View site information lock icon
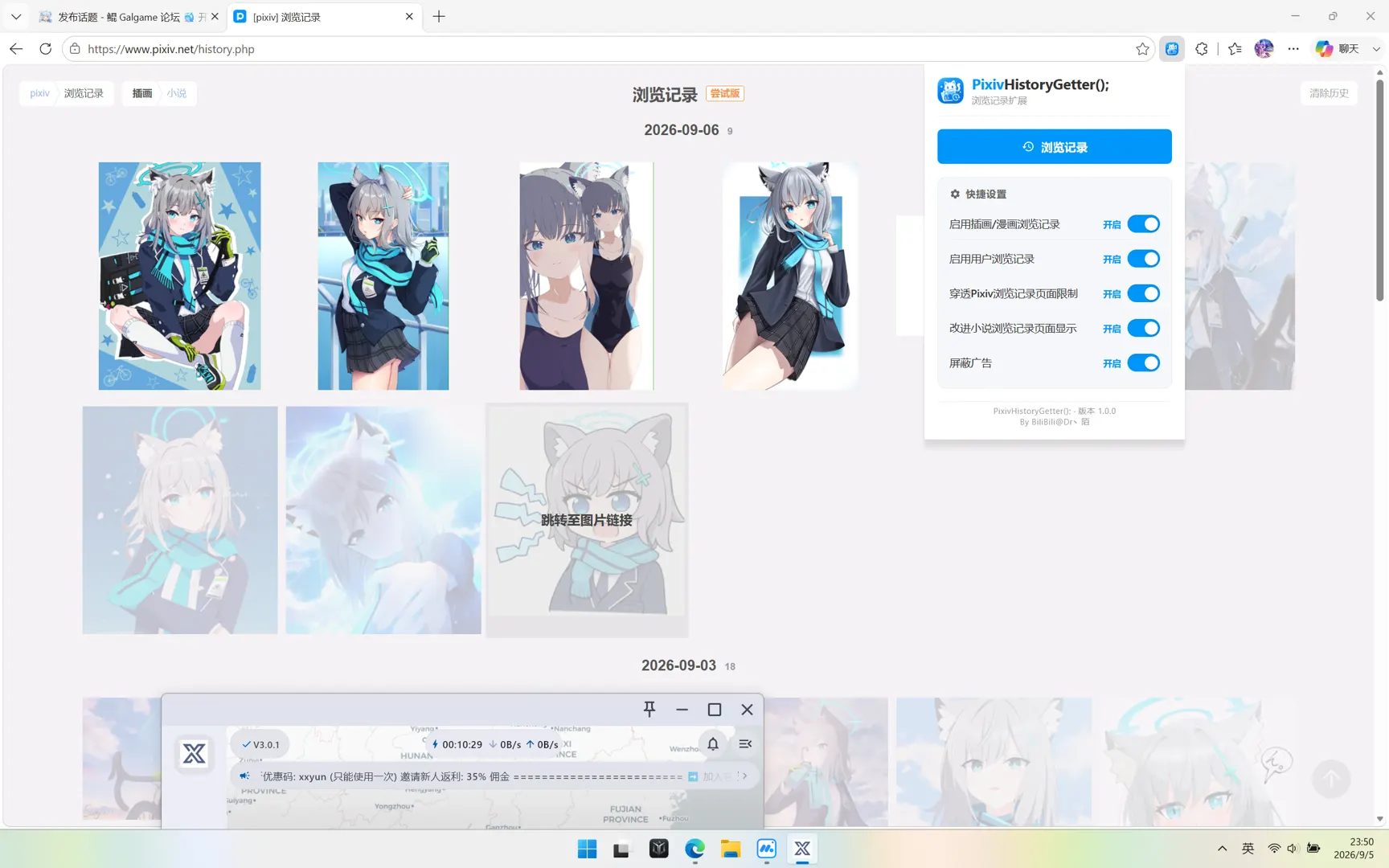1389x868 pixels. coord(75,49)
